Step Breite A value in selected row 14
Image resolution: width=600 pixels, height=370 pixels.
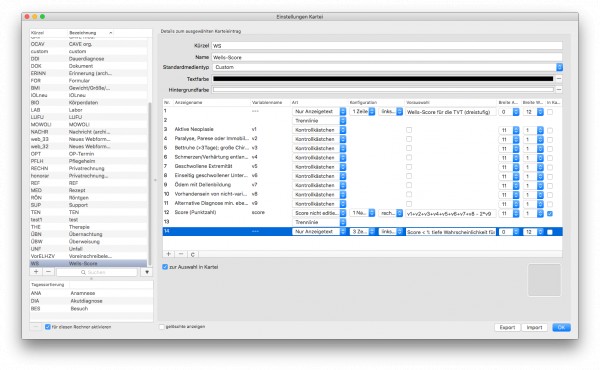click(516, 232)
